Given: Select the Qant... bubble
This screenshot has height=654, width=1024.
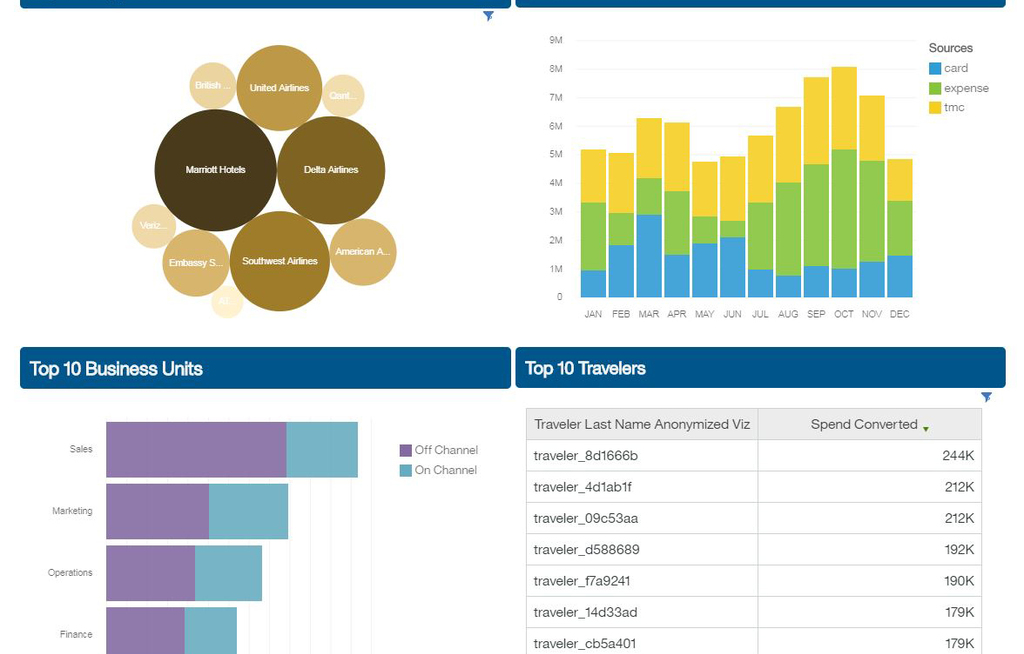Looking at the screenshot, I should 343,95.
